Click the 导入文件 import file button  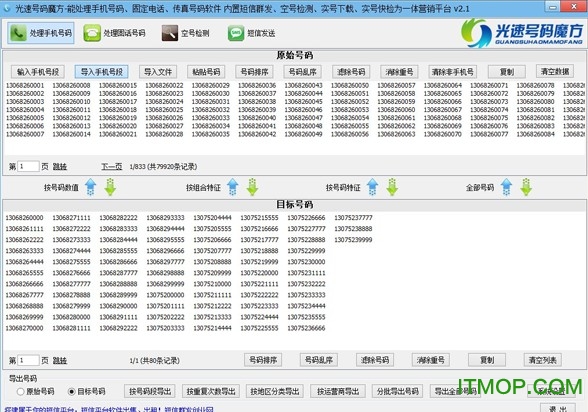158,72
